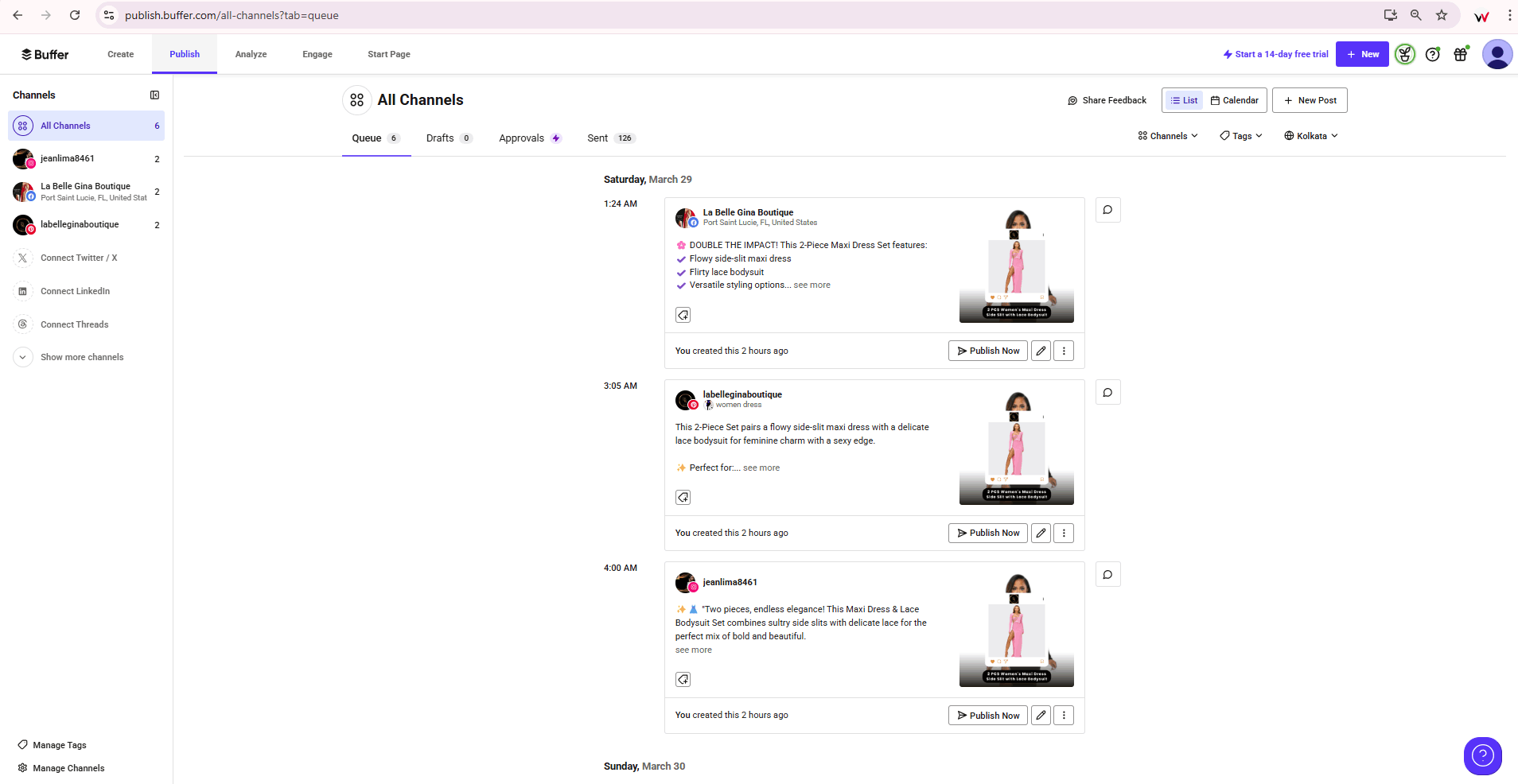The image size is (1518, 784).
Task: Click Connect Threads
Action: click(x=61, y=324)
